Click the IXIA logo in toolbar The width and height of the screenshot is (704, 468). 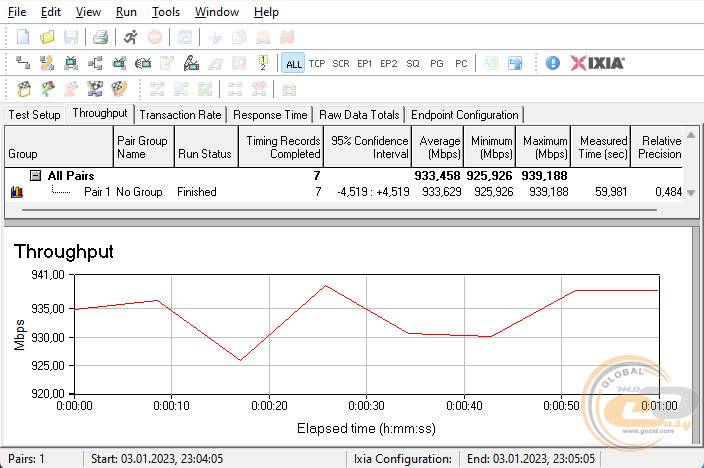click(597, 63)
